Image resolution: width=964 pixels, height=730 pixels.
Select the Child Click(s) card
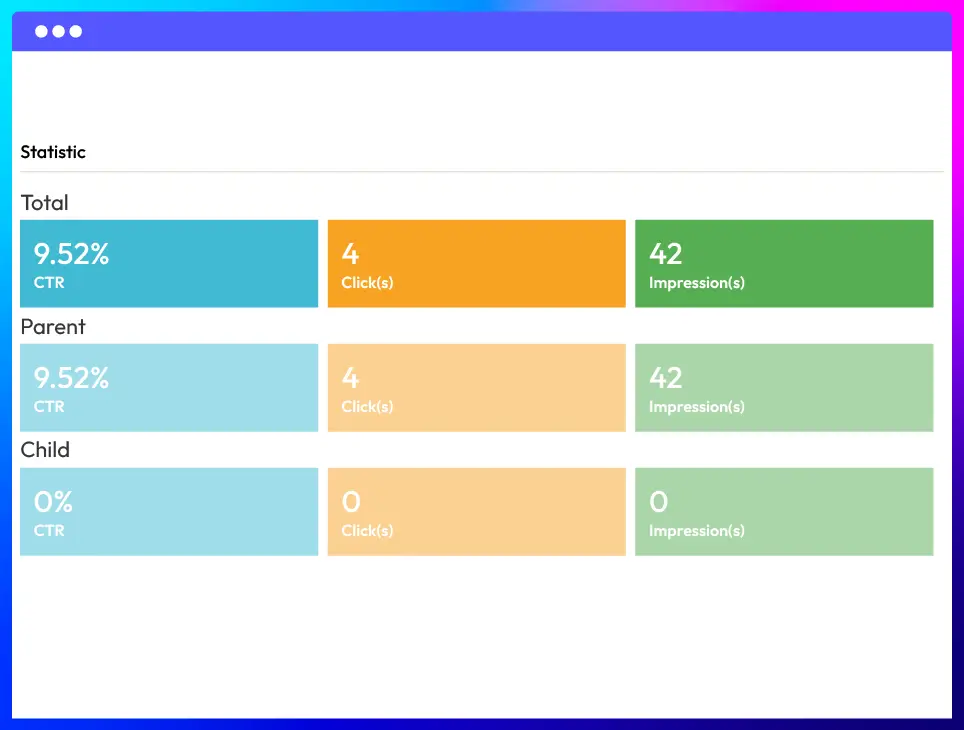(476, 512)
